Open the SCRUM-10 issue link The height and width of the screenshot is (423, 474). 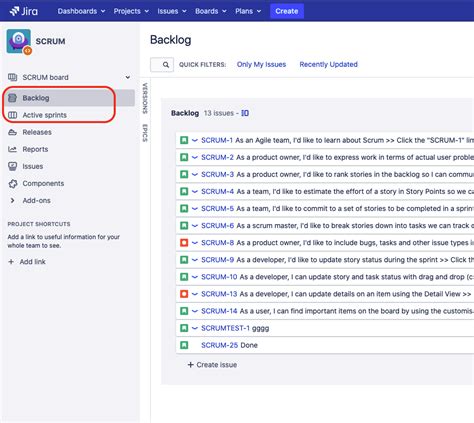pos(219,277)
